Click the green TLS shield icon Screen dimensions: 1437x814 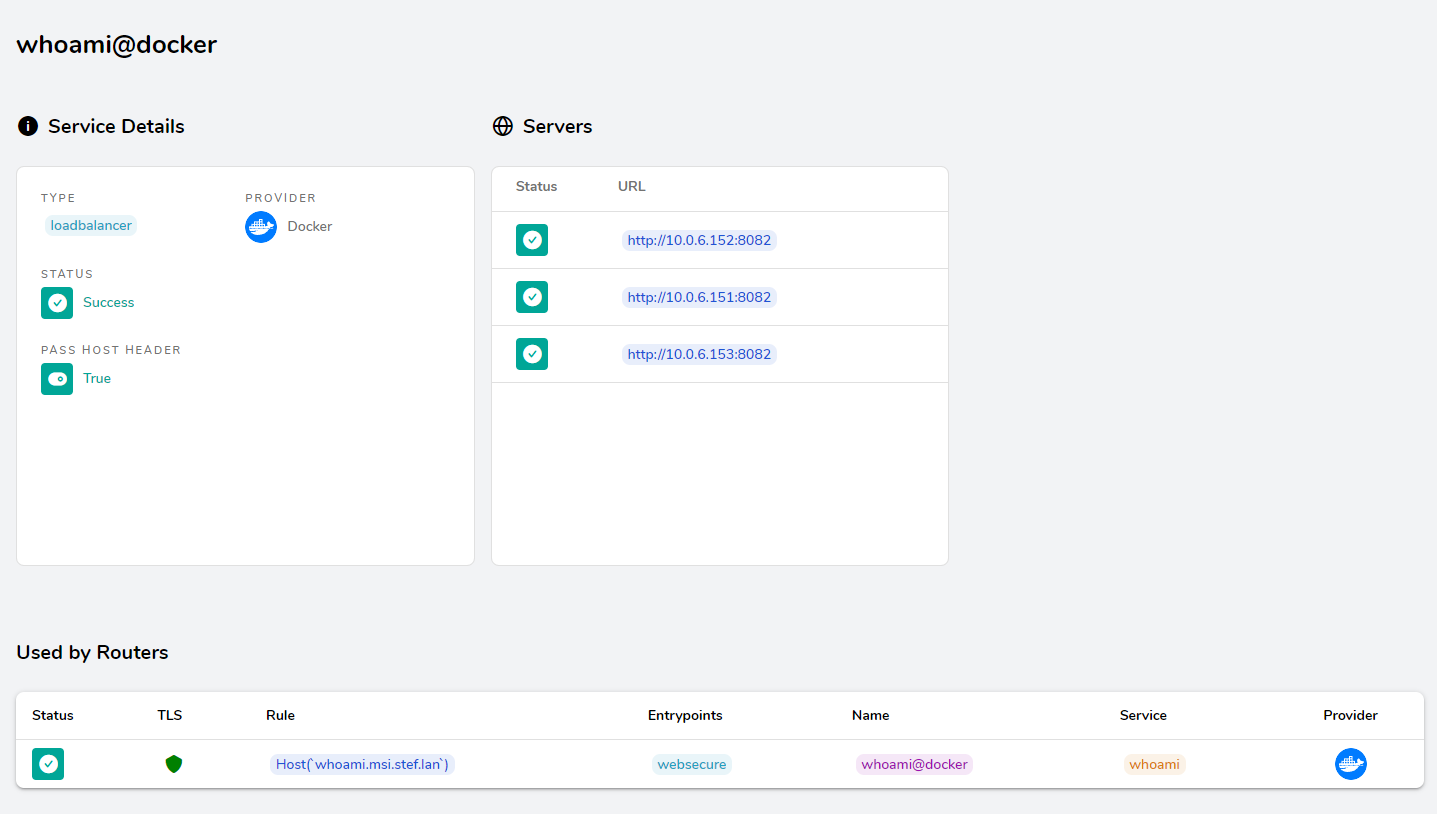tap(174, 764)
